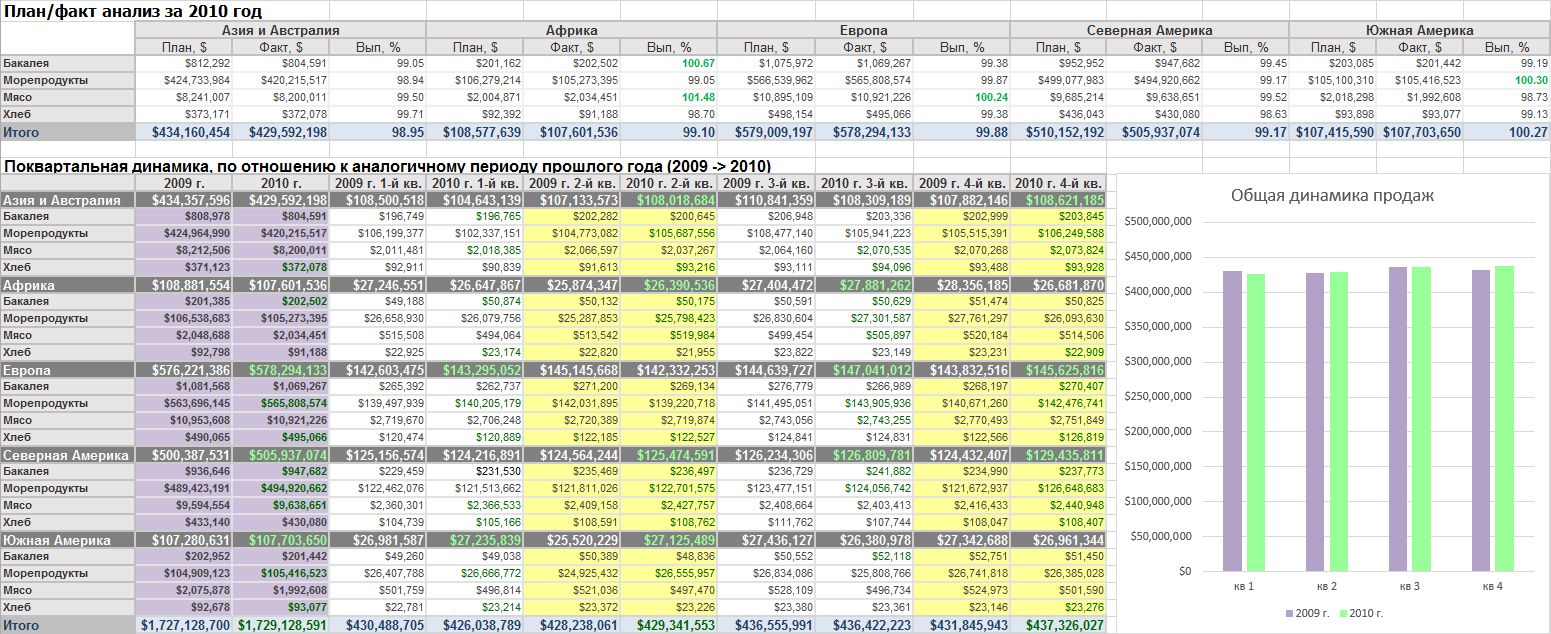The image size is (1551, 634).
Task: Click the '2009 г. 1-й кв.' column header
Action: tap(379, 183)
